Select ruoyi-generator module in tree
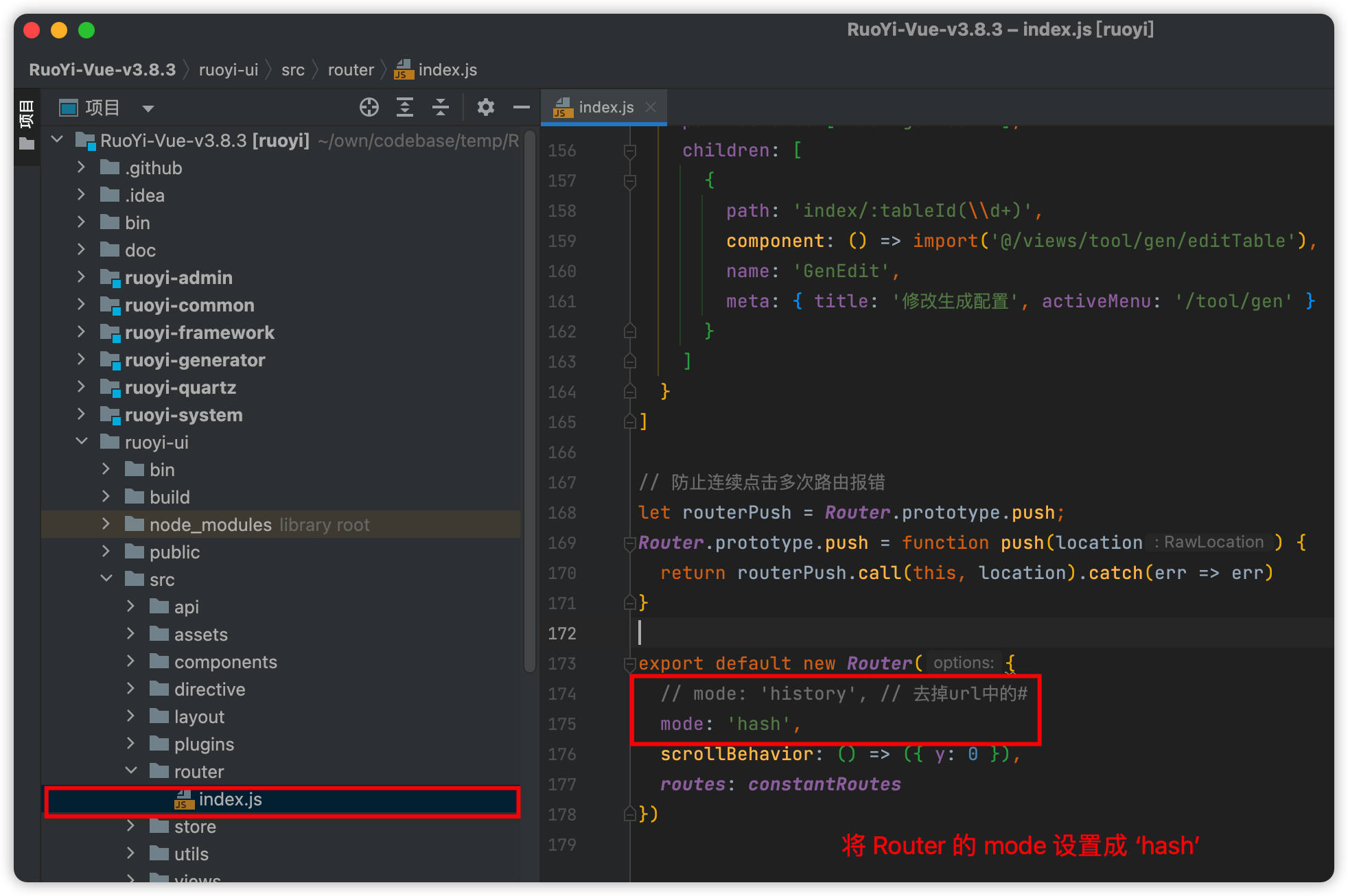Screen dimensions: 1348x896 tap(195, 360)
